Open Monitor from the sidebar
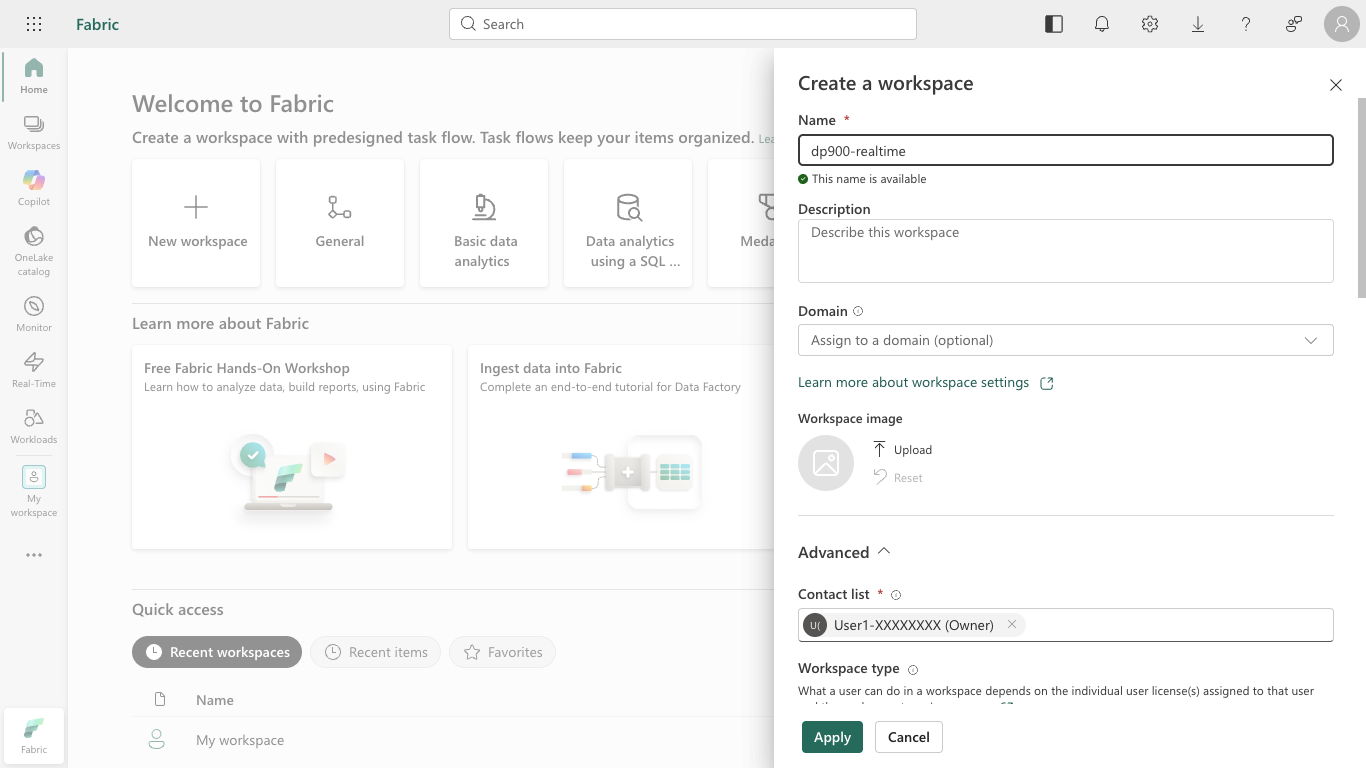 coord(34,314)
